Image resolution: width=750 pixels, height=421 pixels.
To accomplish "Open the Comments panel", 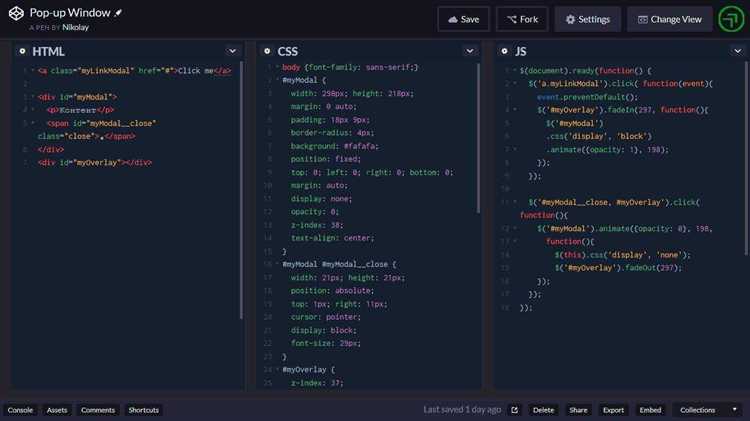I will click(x=98, y=410).
